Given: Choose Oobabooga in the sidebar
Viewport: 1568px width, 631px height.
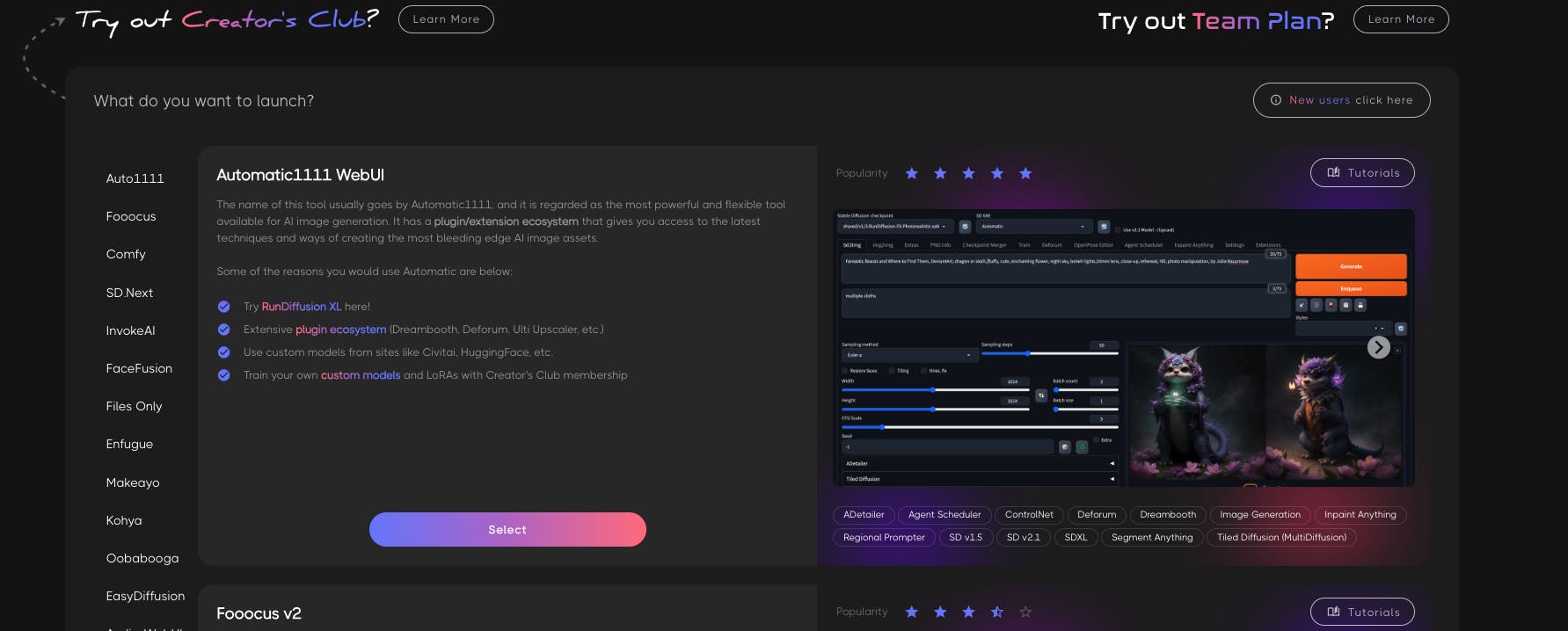Looking at the screenshot, I should click(x=142, y=558).
